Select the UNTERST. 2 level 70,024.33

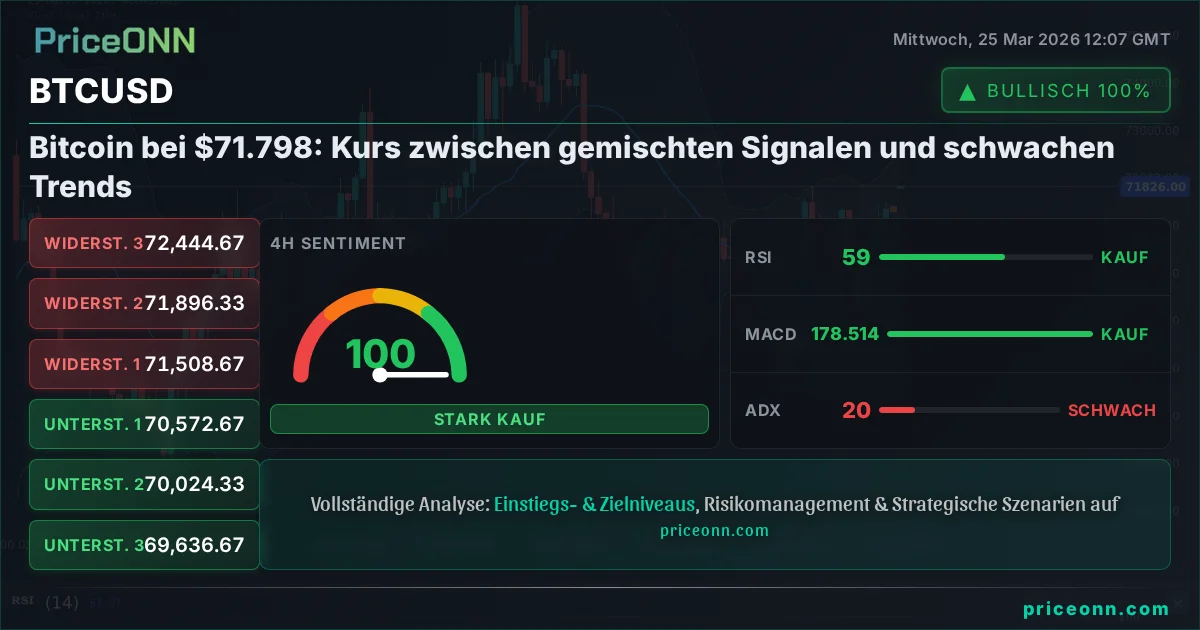[x=144, y=485]
